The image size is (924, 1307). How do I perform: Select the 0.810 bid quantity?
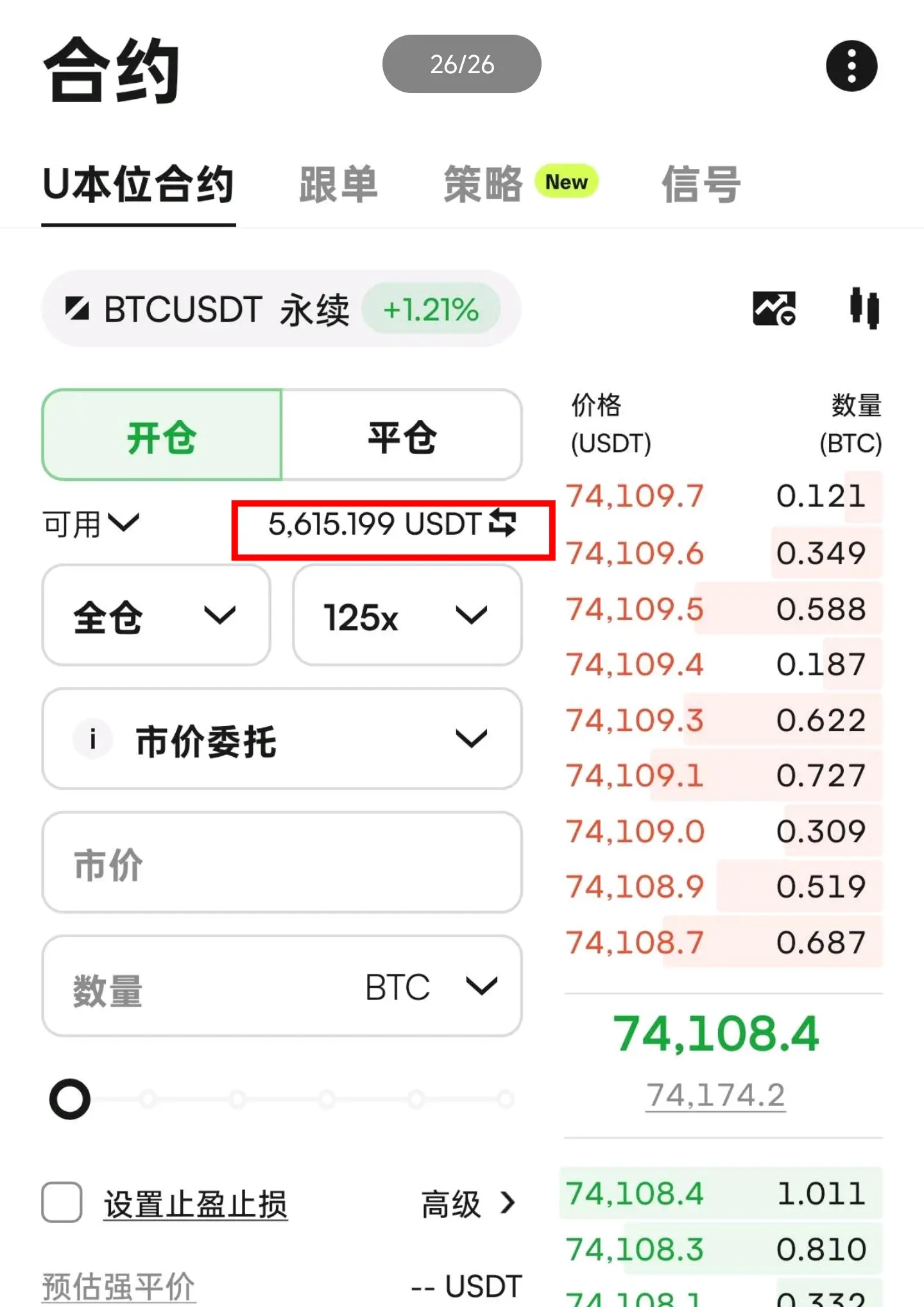pyautogui.click(x=821, y=1249)
